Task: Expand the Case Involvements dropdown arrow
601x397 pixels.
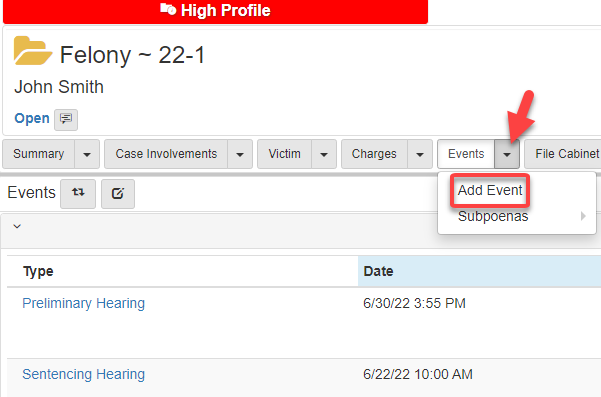Action: [x=240, y=154]
